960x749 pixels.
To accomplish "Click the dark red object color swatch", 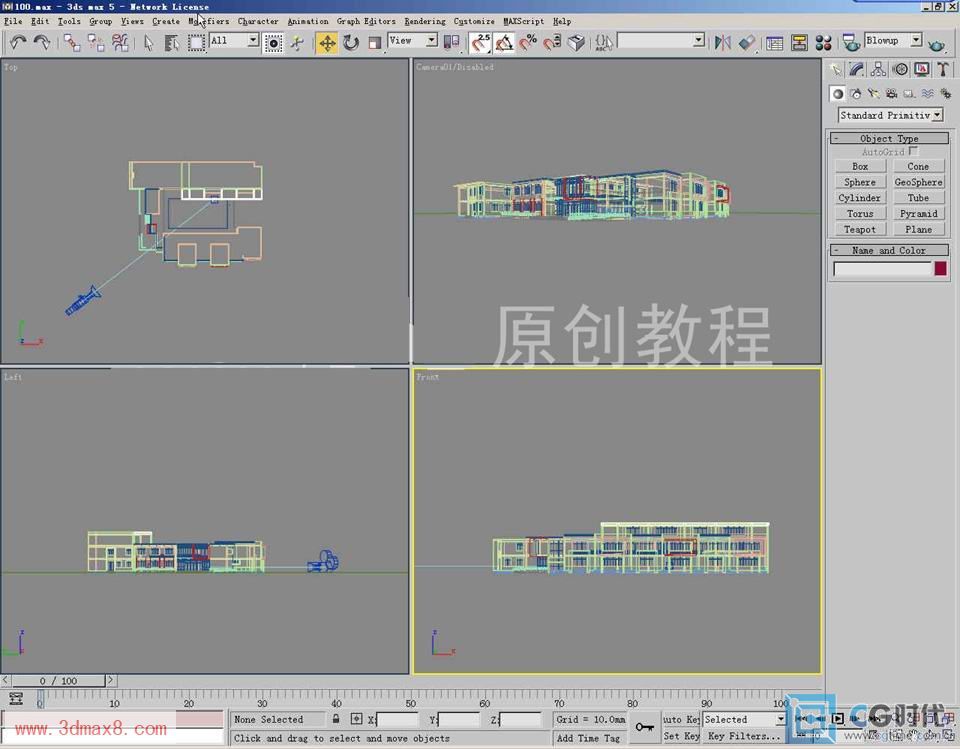I will (940, 268).
